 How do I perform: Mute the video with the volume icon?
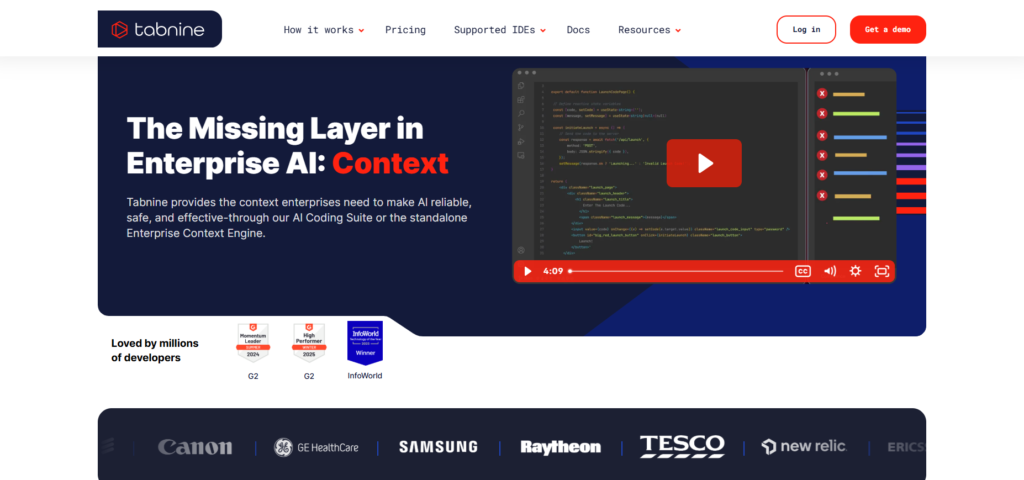pyautogui.click(x=829, y=271)
